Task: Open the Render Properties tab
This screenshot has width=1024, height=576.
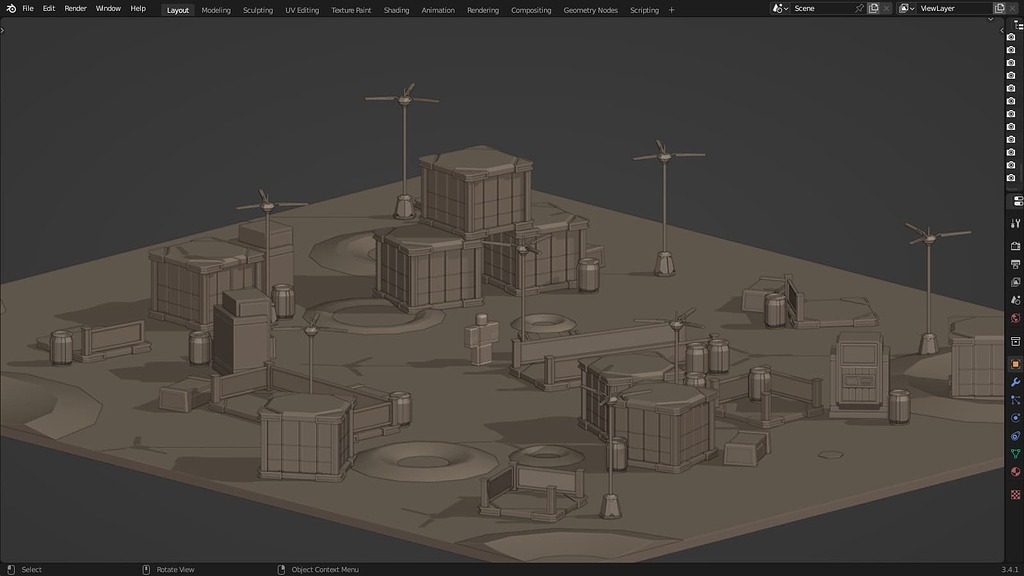Action: [1014, 243]
